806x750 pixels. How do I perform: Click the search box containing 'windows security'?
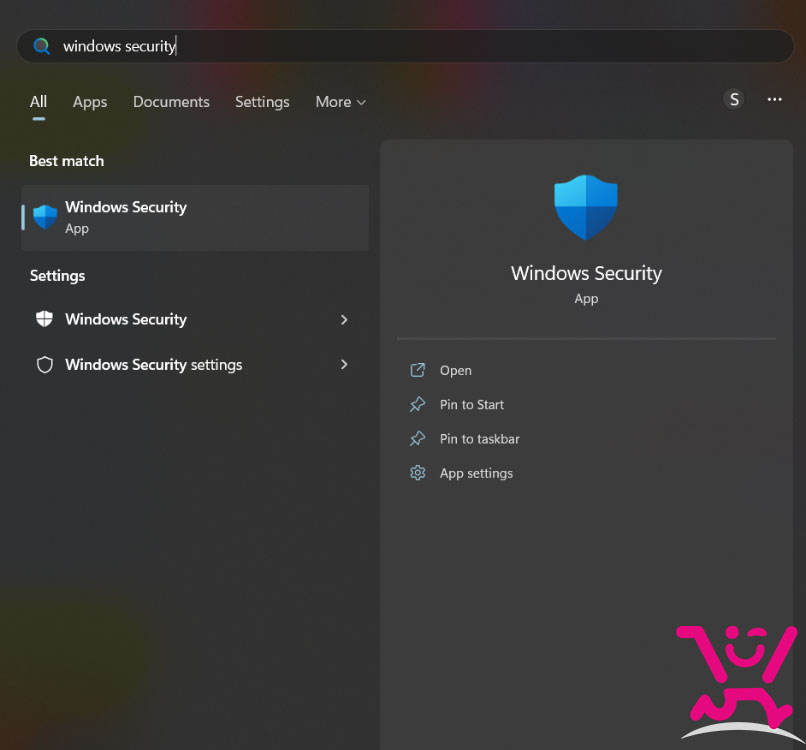[x=405, y=46]
